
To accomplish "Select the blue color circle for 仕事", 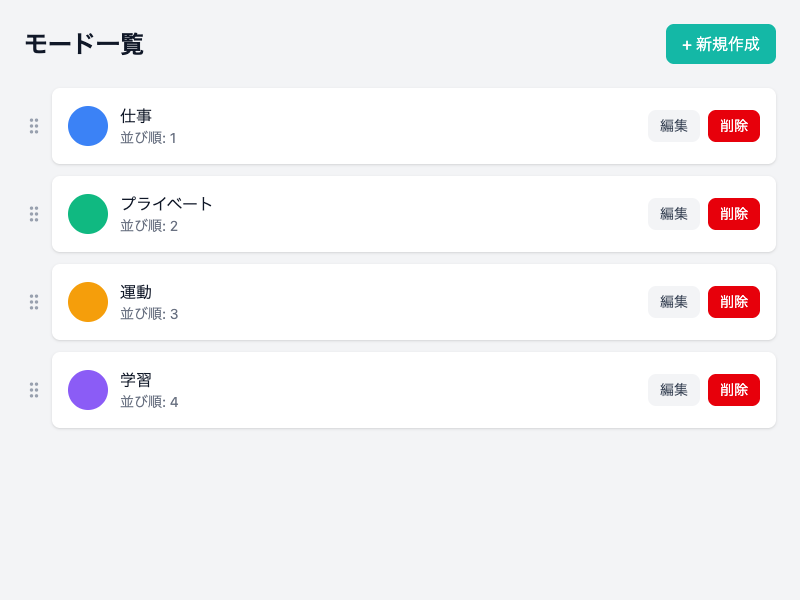I will 88,126.
